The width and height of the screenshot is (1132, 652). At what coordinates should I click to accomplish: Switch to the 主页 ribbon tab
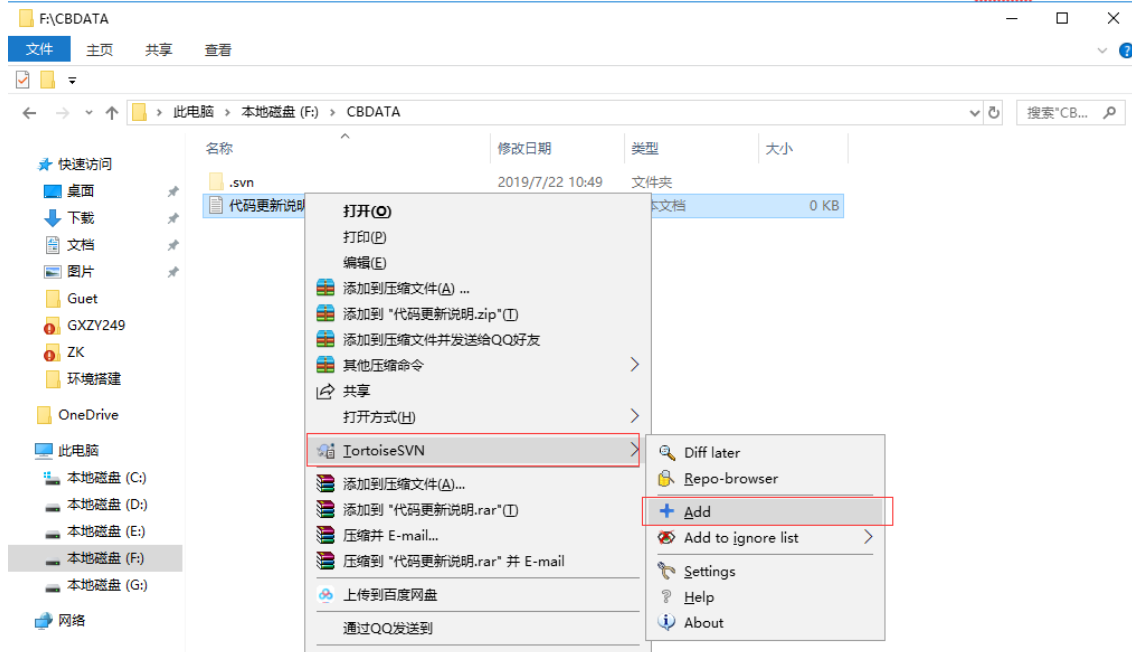pos(100,50)
